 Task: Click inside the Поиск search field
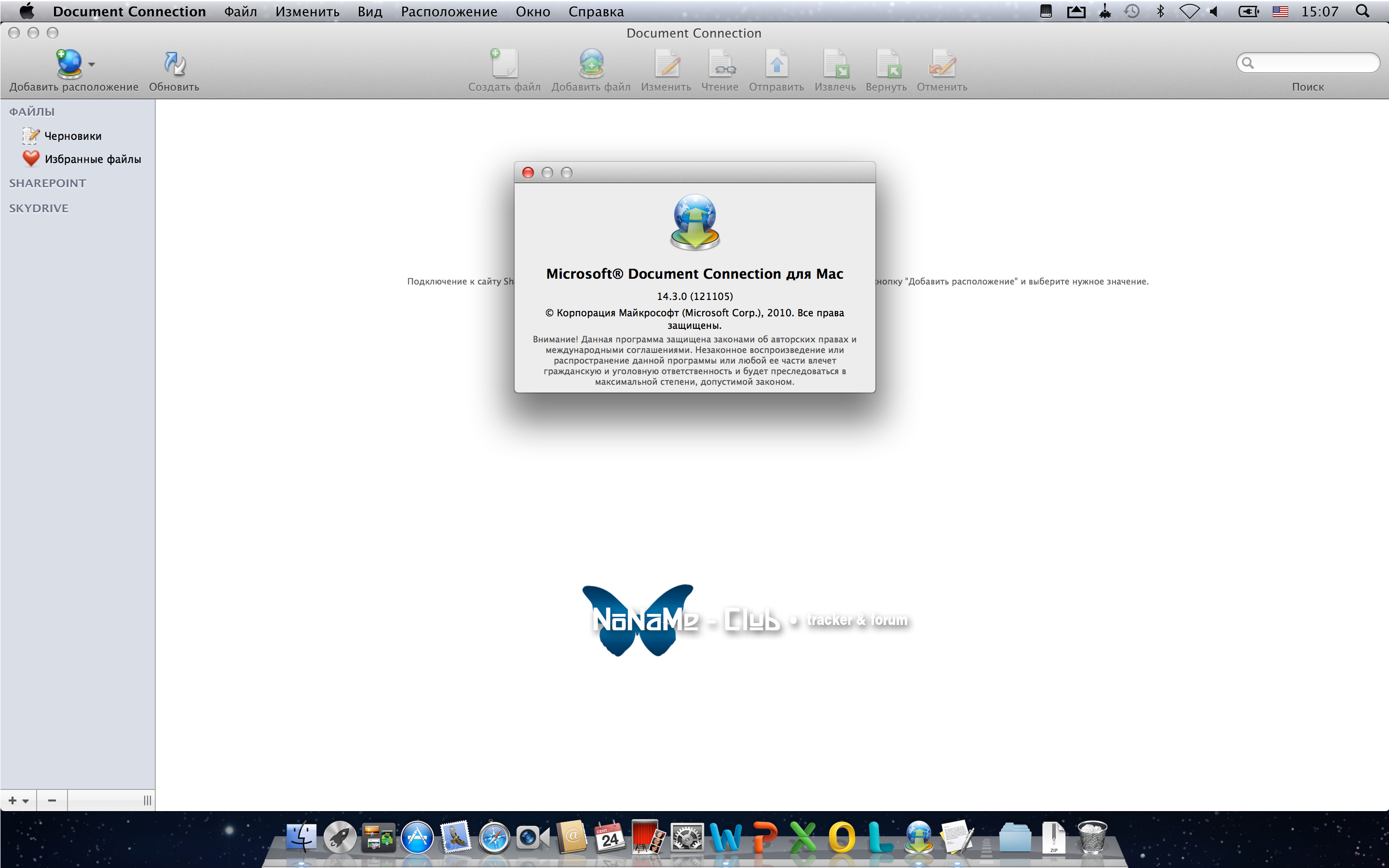1308,63
